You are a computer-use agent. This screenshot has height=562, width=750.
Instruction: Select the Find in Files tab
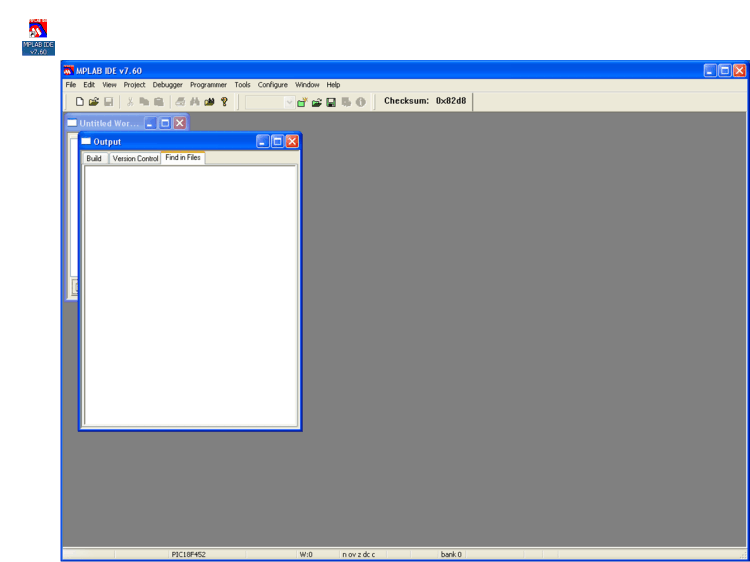coord(183,157)
